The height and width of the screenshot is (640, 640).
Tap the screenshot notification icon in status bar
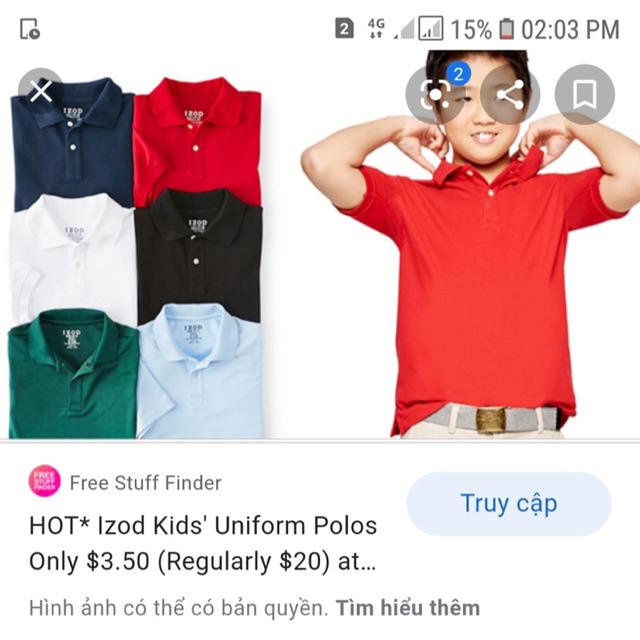click(x=30, y=29)
